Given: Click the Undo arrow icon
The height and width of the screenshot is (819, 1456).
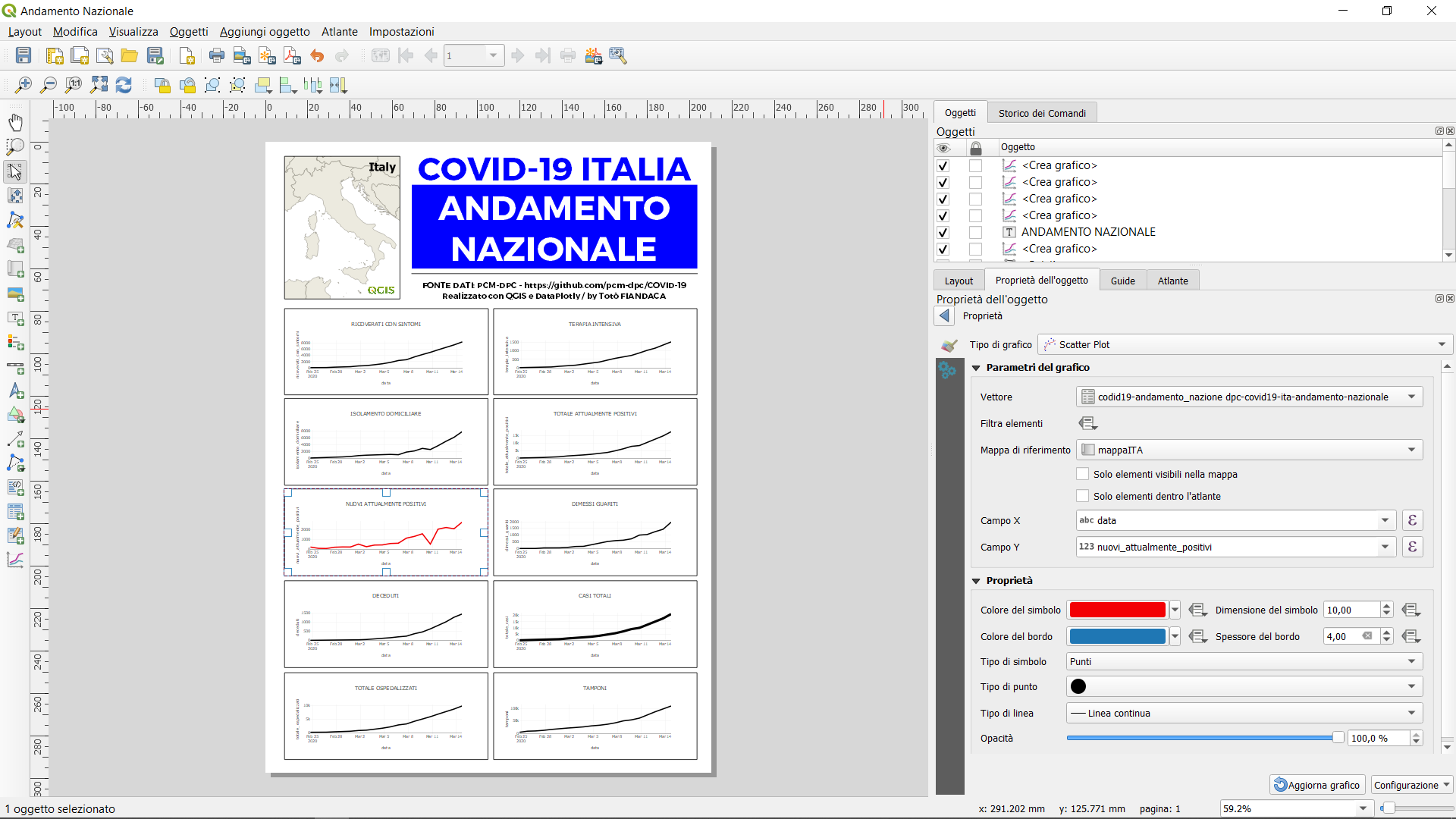Looking at the screenshot, I should coord(317,55).
